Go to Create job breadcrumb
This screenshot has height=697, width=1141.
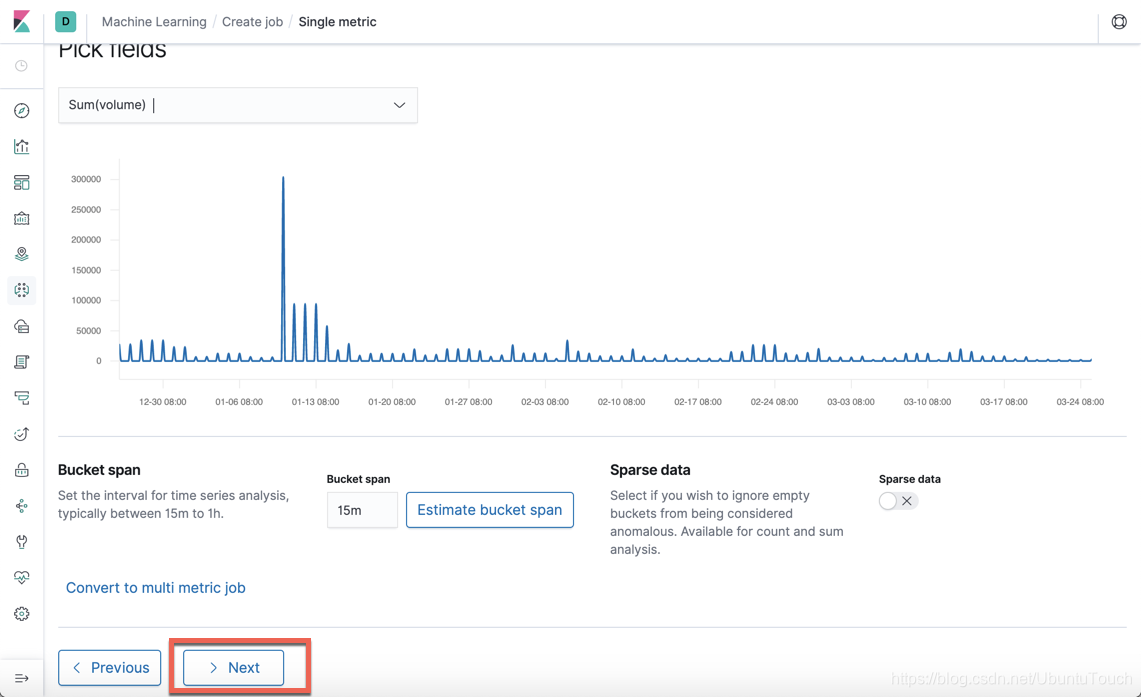click(253, 22)
